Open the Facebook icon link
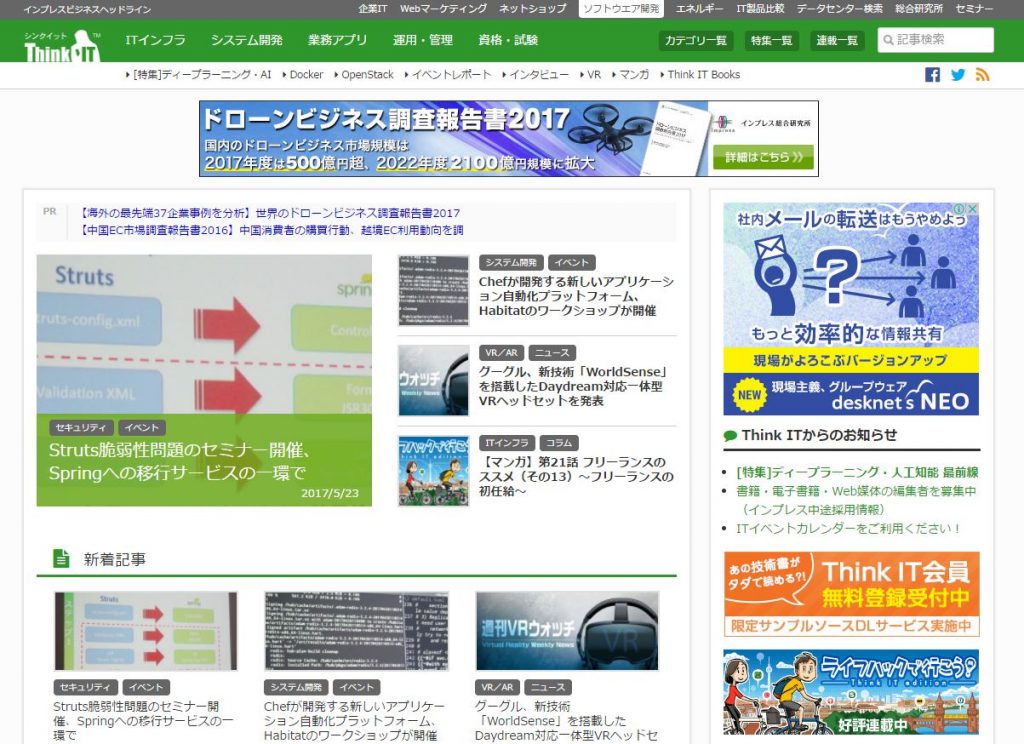The height and width of the screenshot is (744, 1024). (932, 74)
